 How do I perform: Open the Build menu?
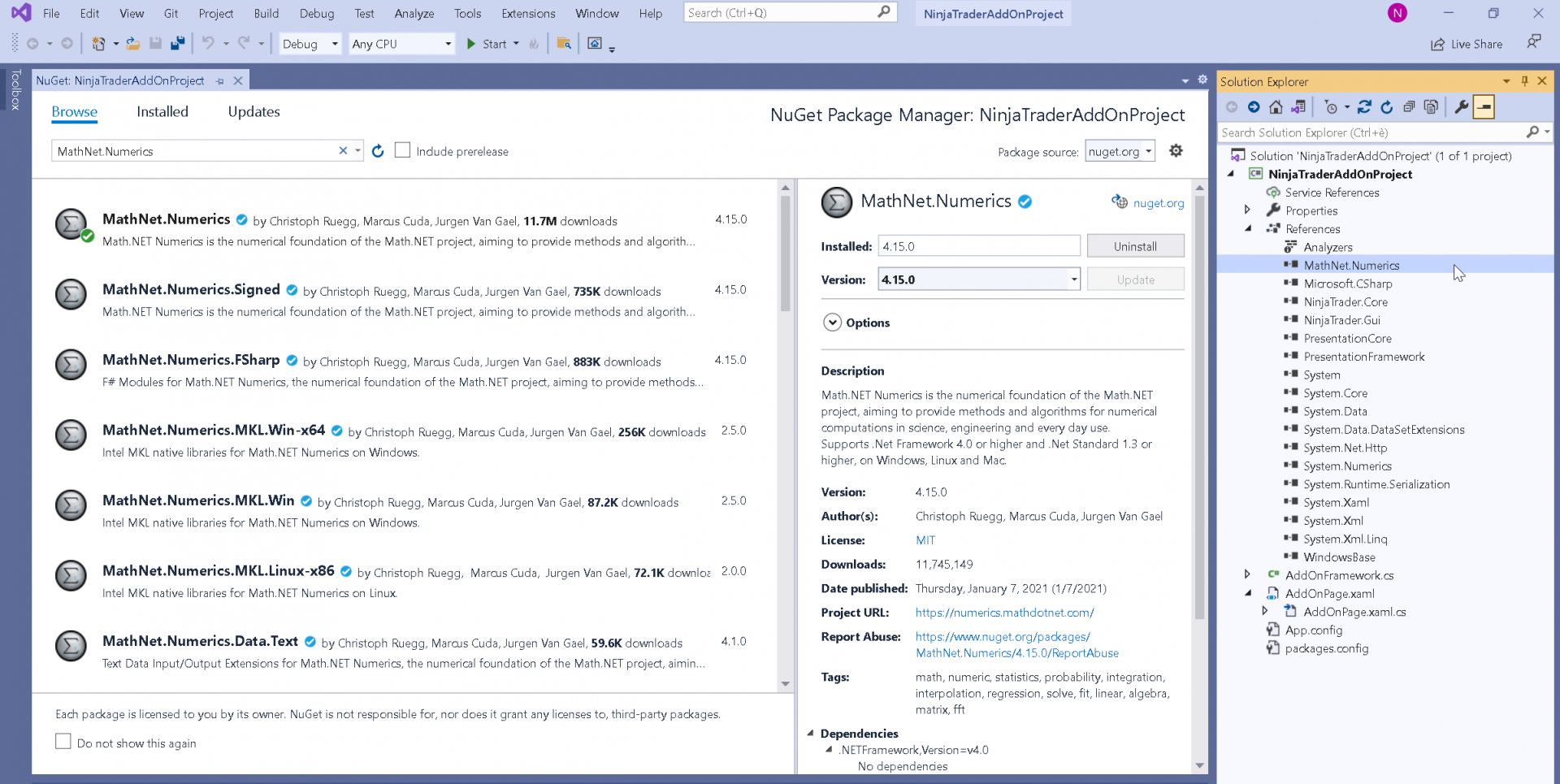pos(266,13)
